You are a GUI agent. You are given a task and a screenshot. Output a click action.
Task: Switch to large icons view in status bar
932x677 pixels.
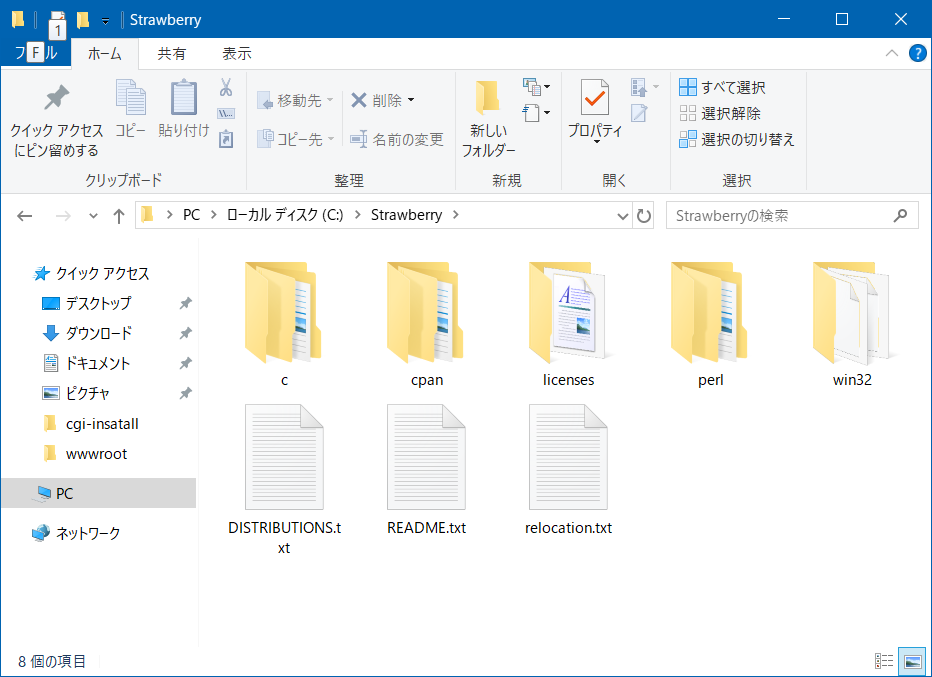click(x=912, y=661)
